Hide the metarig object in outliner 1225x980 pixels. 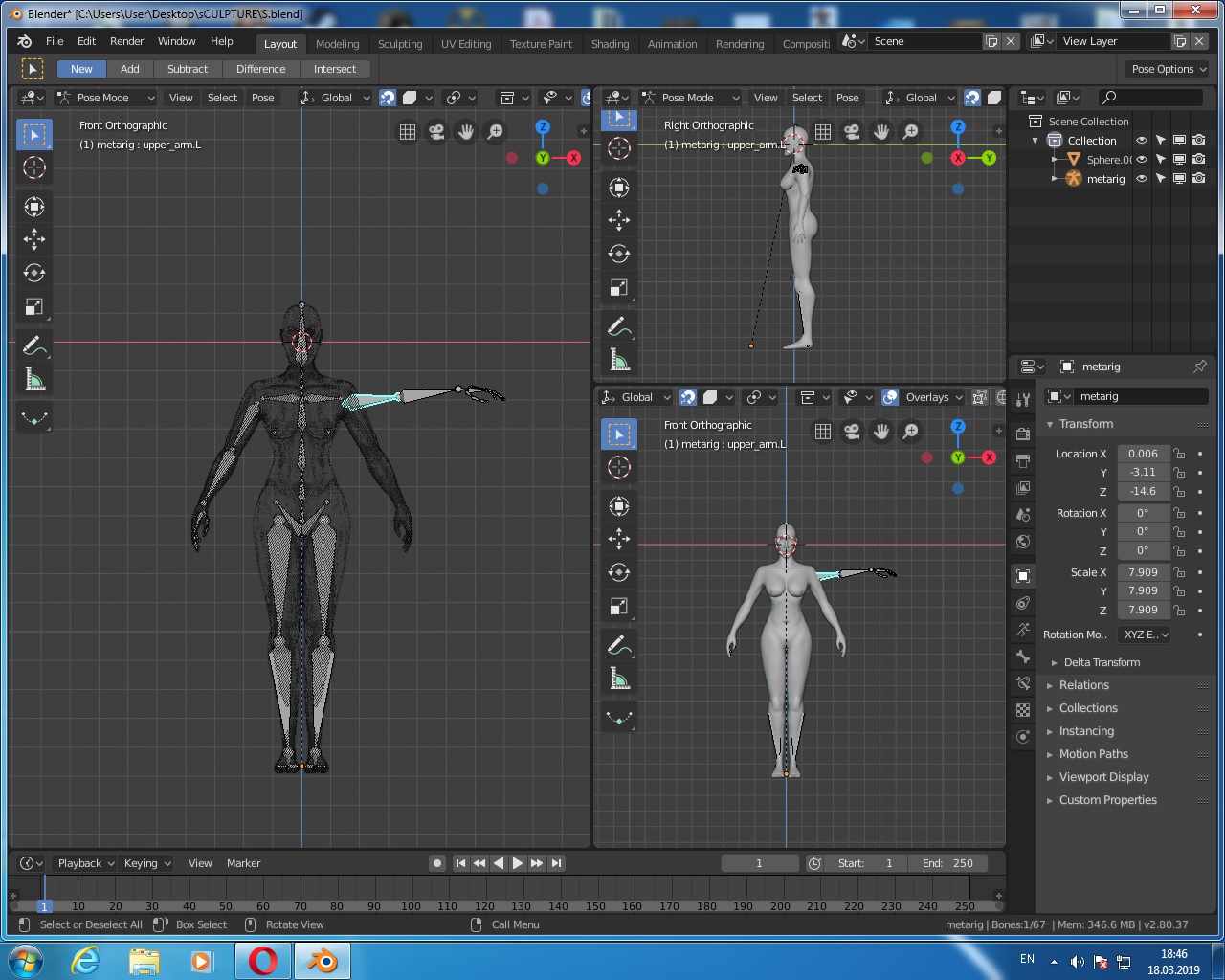[x=1142, y=179]
